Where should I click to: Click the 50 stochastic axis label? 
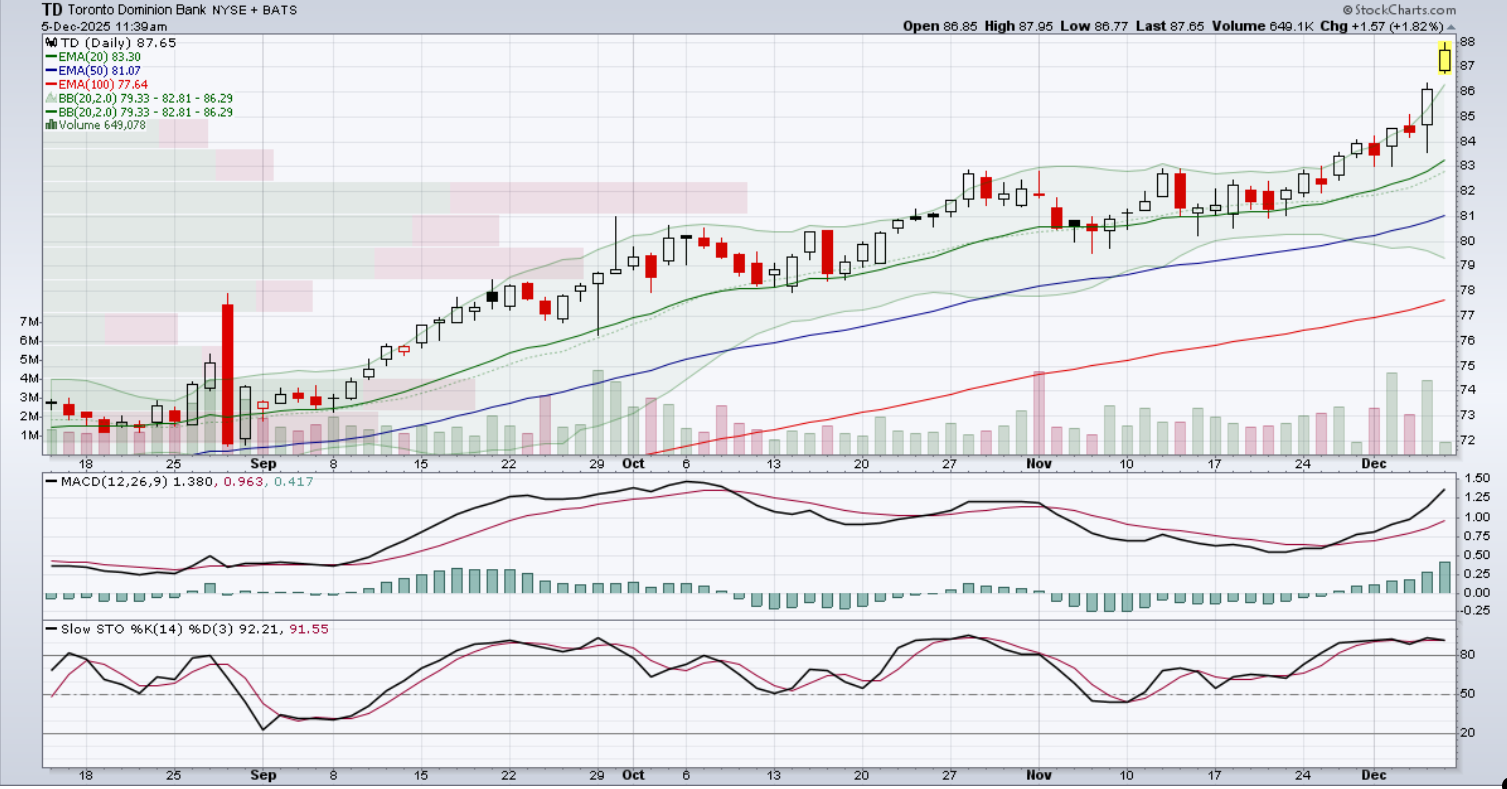[1467, 694]
